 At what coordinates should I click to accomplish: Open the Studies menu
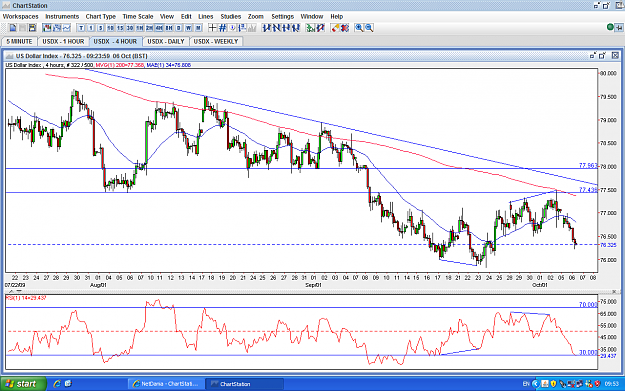click(x=231, y=16)
